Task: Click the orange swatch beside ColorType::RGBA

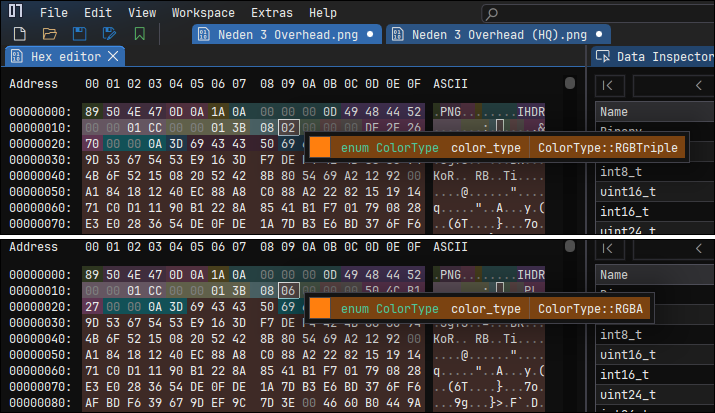Action: coord(320,309)
